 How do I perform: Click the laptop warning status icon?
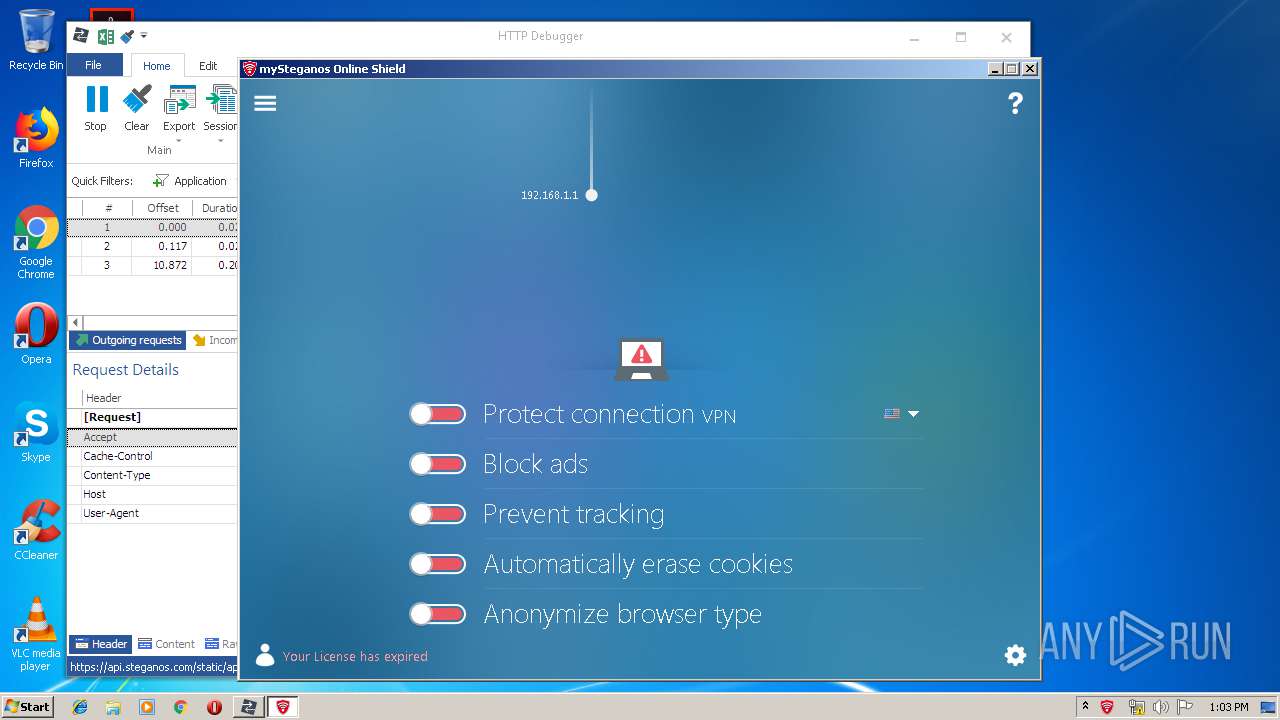coord(641,360)
